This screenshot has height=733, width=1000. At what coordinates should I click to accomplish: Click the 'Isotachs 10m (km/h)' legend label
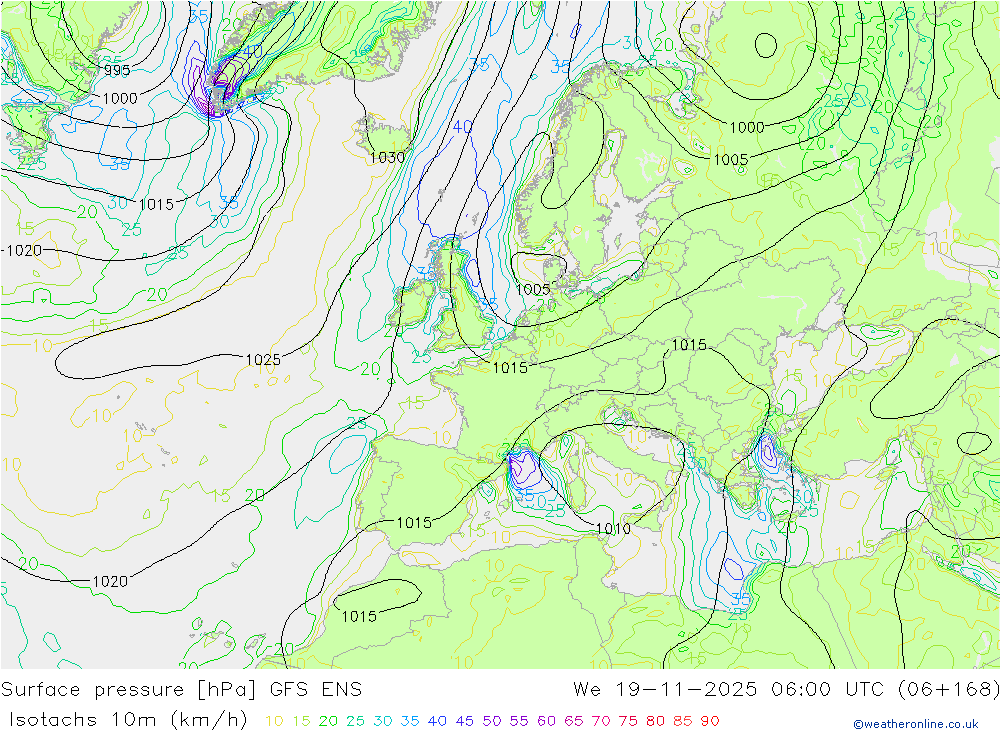point(128,720)
